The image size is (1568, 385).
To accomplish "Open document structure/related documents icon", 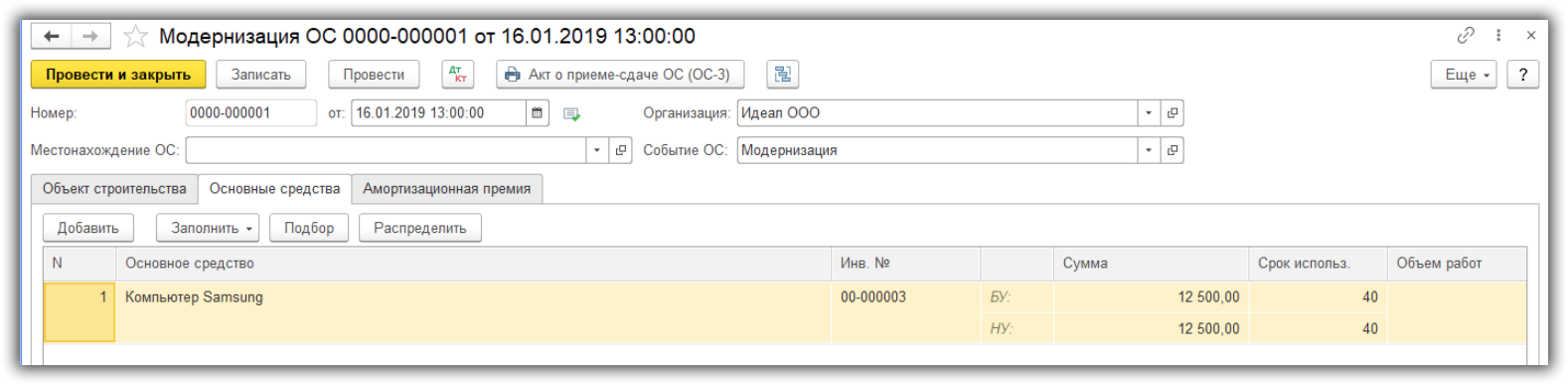I will (783, 75).
